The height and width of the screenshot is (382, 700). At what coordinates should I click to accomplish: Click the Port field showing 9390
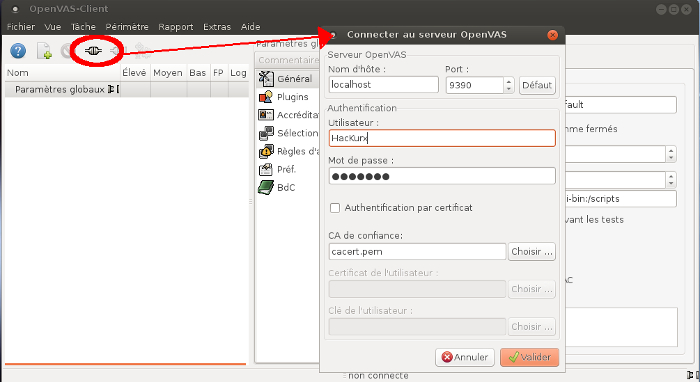click(475, 85)
